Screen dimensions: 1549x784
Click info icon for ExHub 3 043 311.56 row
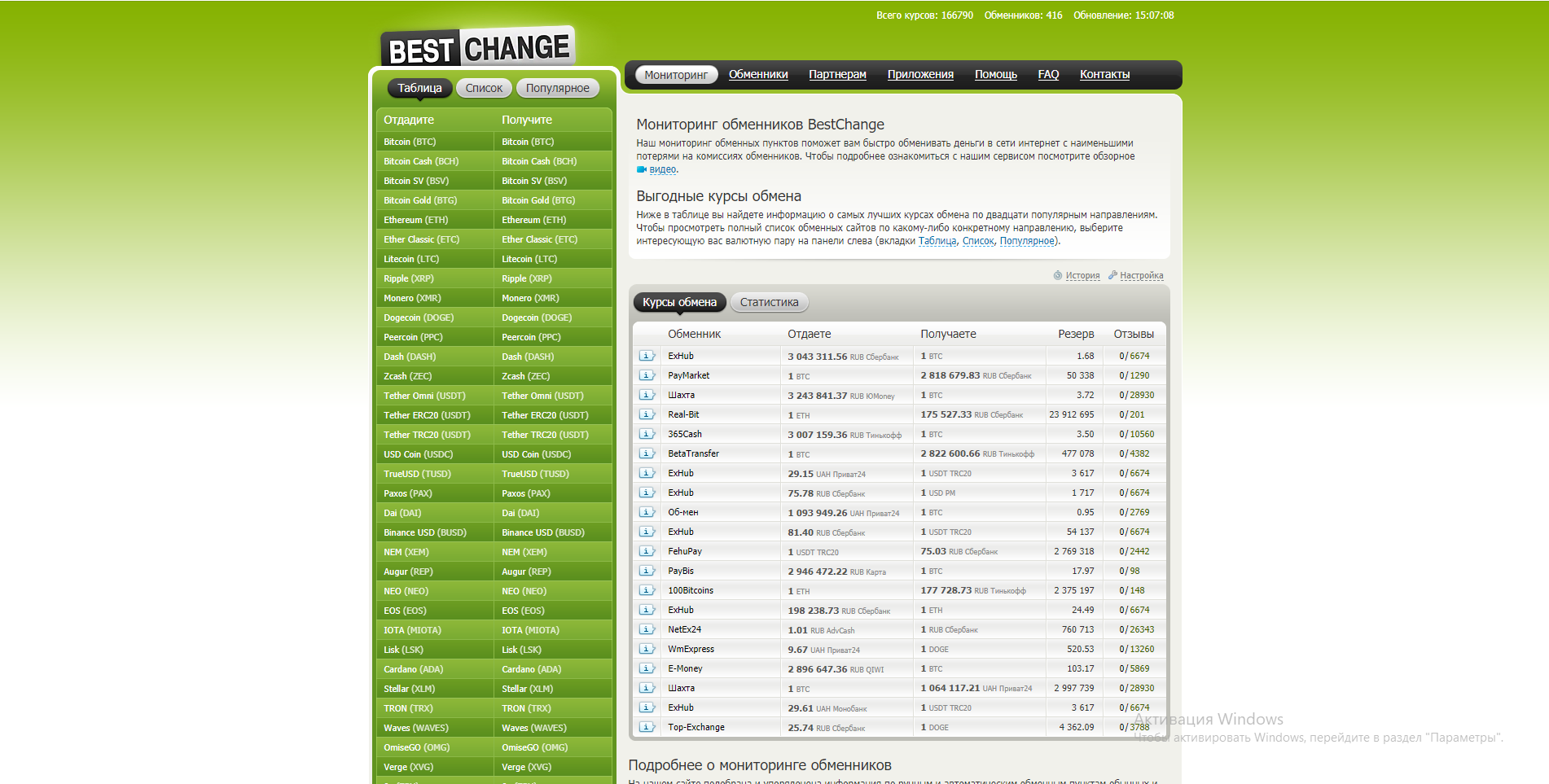647,356
